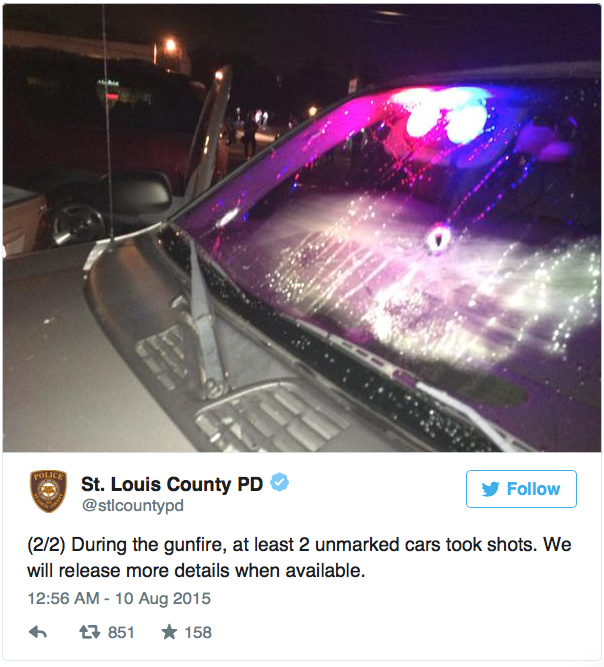Screen dimensions: 604x667
Task: View the 158 favorites count
Action: 198,632
